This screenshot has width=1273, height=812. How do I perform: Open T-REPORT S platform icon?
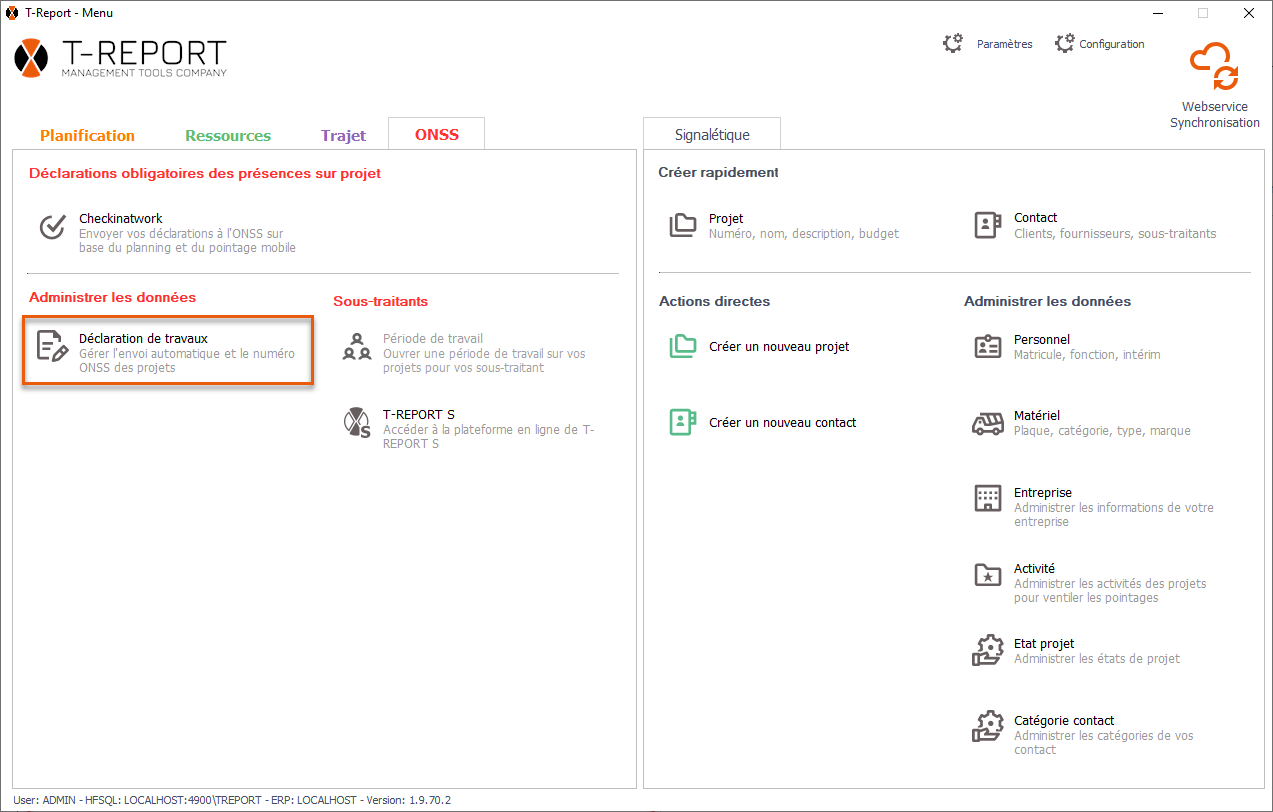(x=357, y=423)
